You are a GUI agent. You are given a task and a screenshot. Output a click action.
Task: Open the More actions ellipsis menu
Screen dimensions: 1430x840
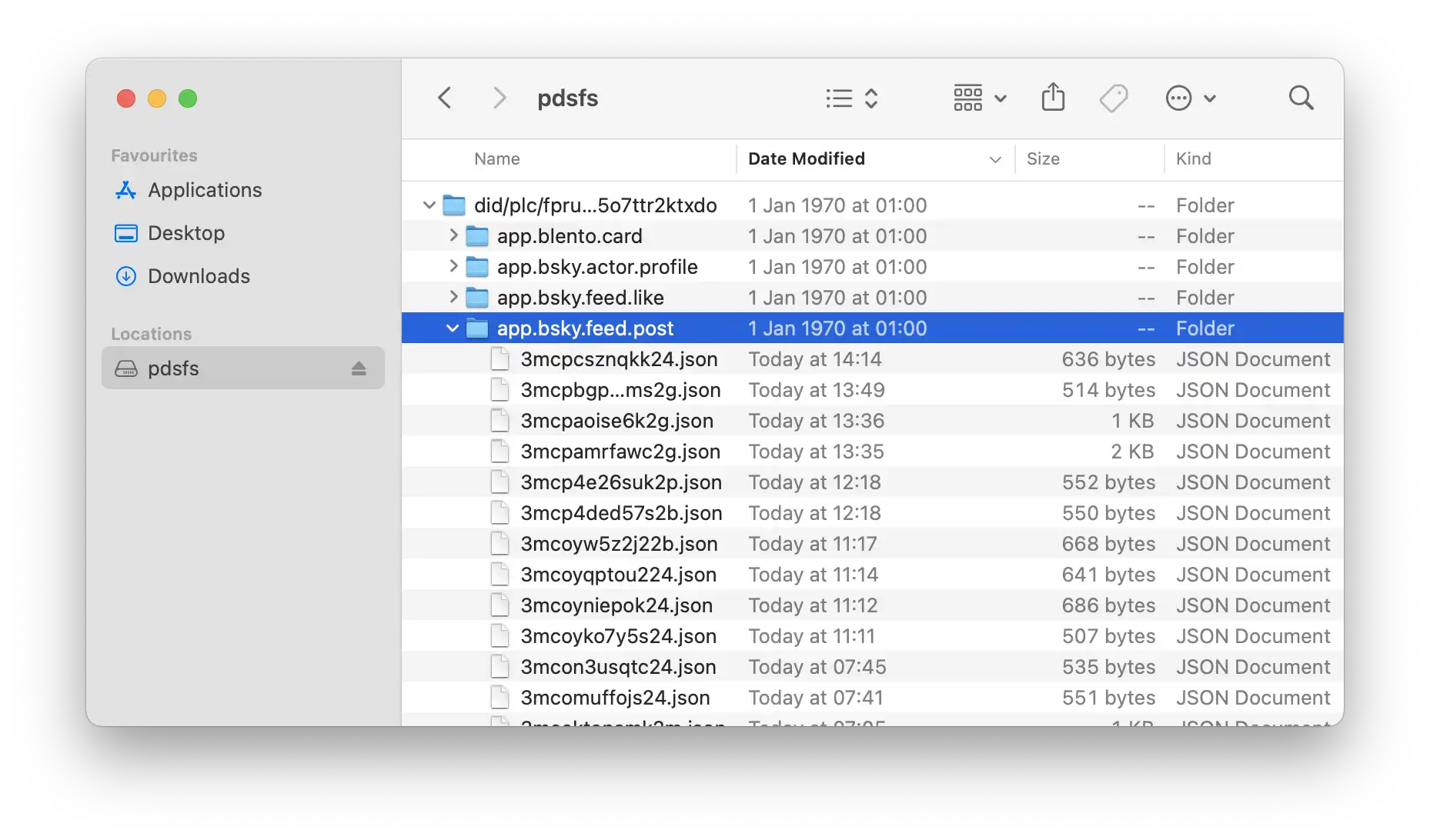click(x=1189, y=98)
